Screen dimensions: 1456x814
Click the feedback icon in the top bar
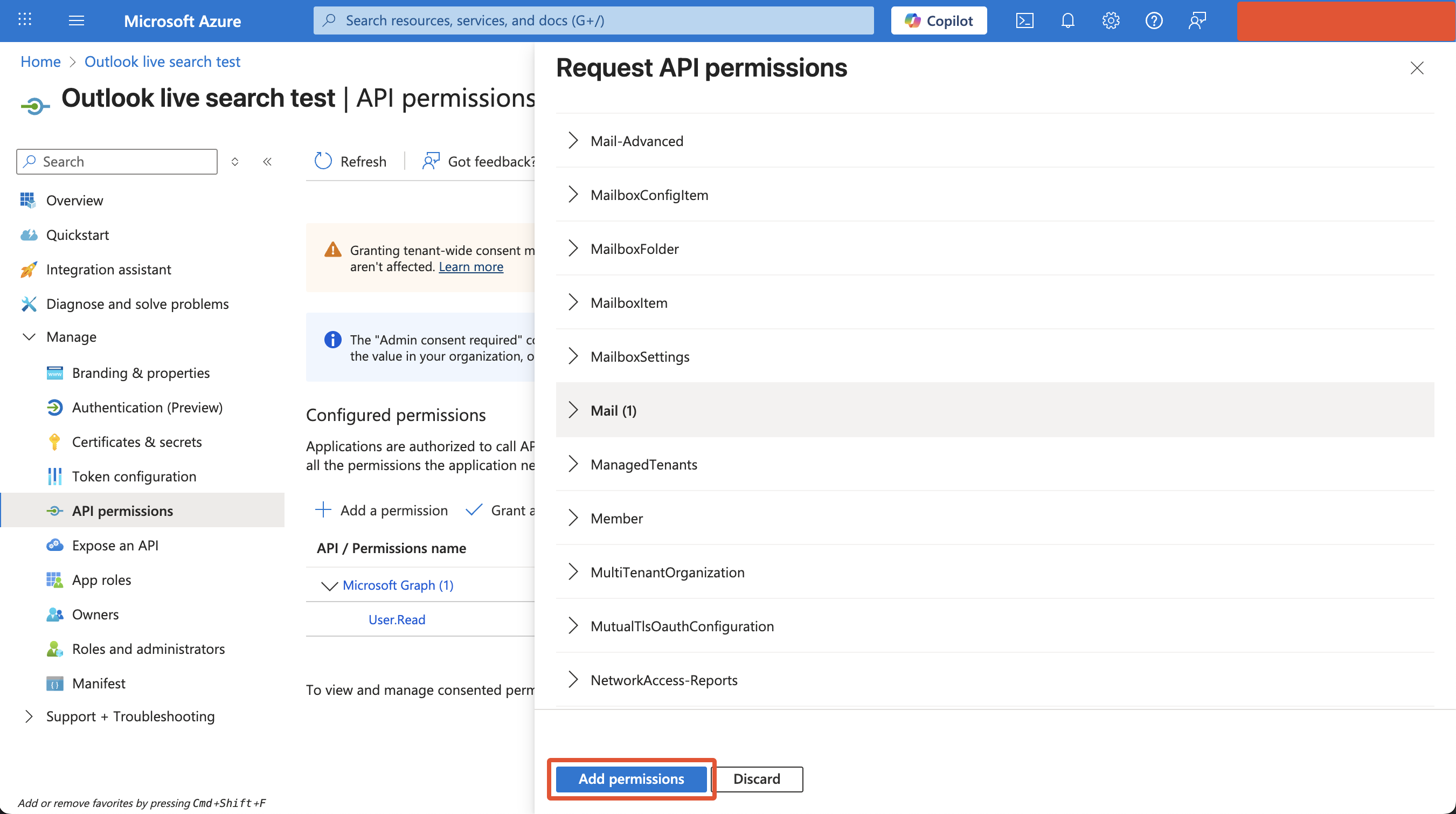point(1197,21)
